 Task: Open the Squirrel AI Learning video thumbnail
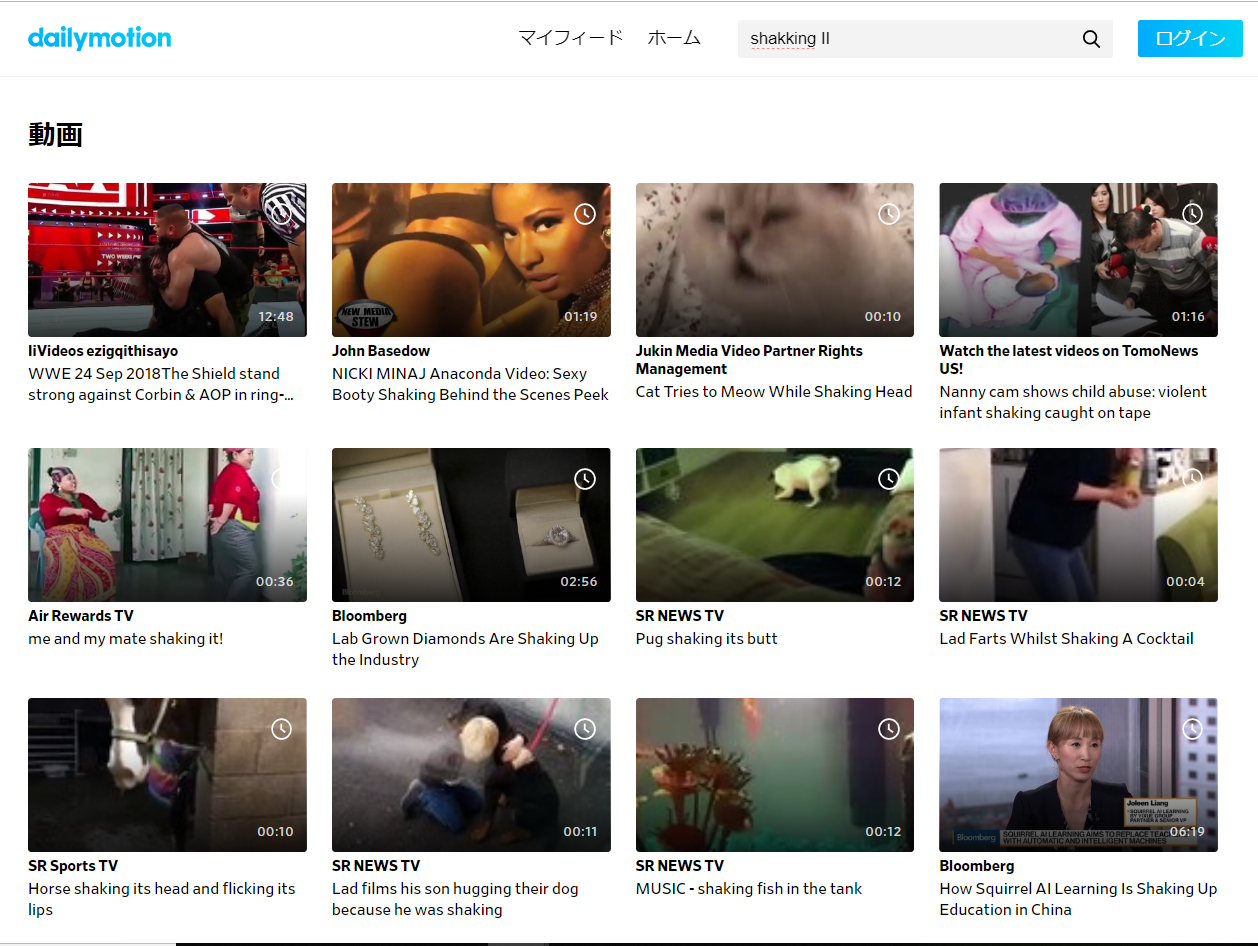pyautogui.click(x=1078, y=775)
